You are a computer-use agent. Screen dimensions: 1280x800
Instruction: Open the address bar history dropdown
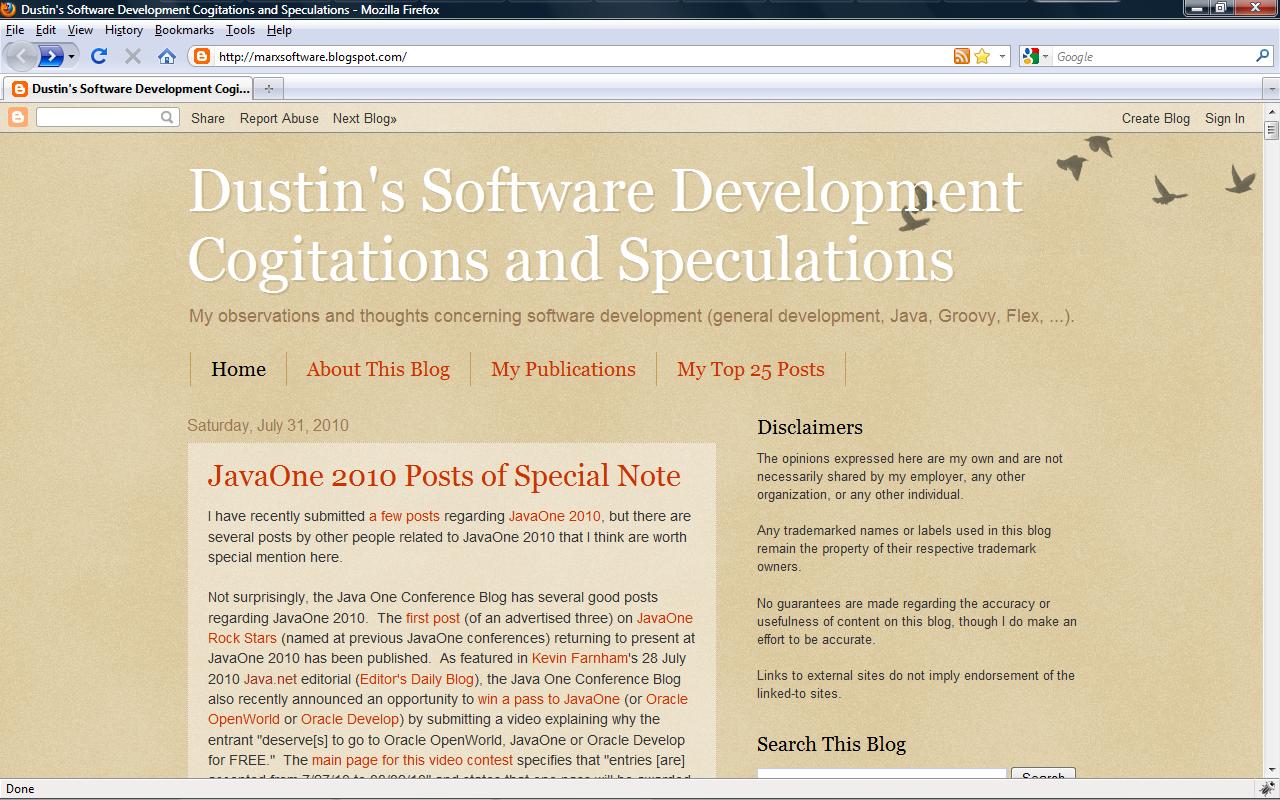coord(1002,57)
